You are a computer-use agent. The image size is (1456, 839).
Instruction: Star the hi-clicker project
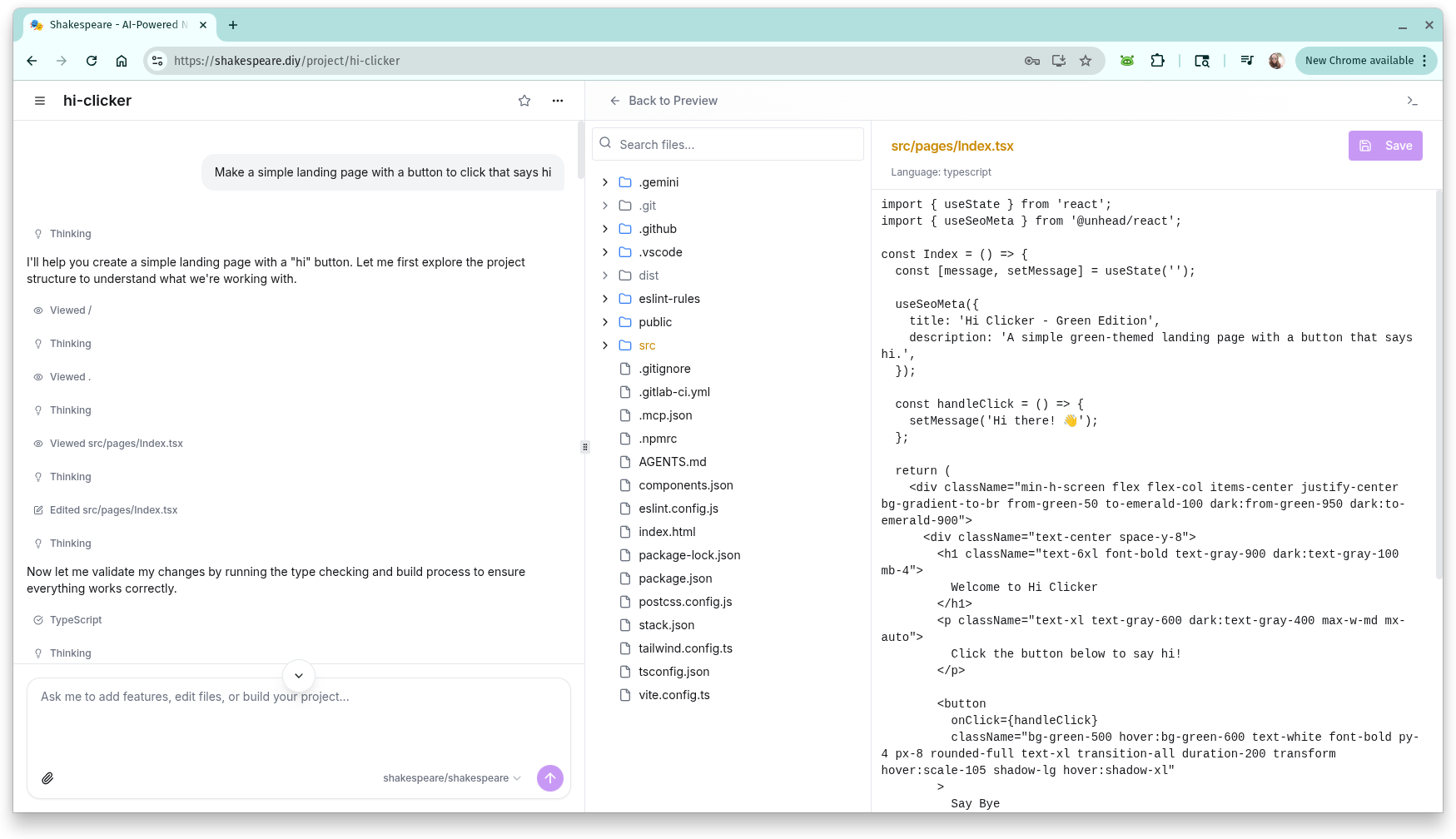(x=524, y=100)
